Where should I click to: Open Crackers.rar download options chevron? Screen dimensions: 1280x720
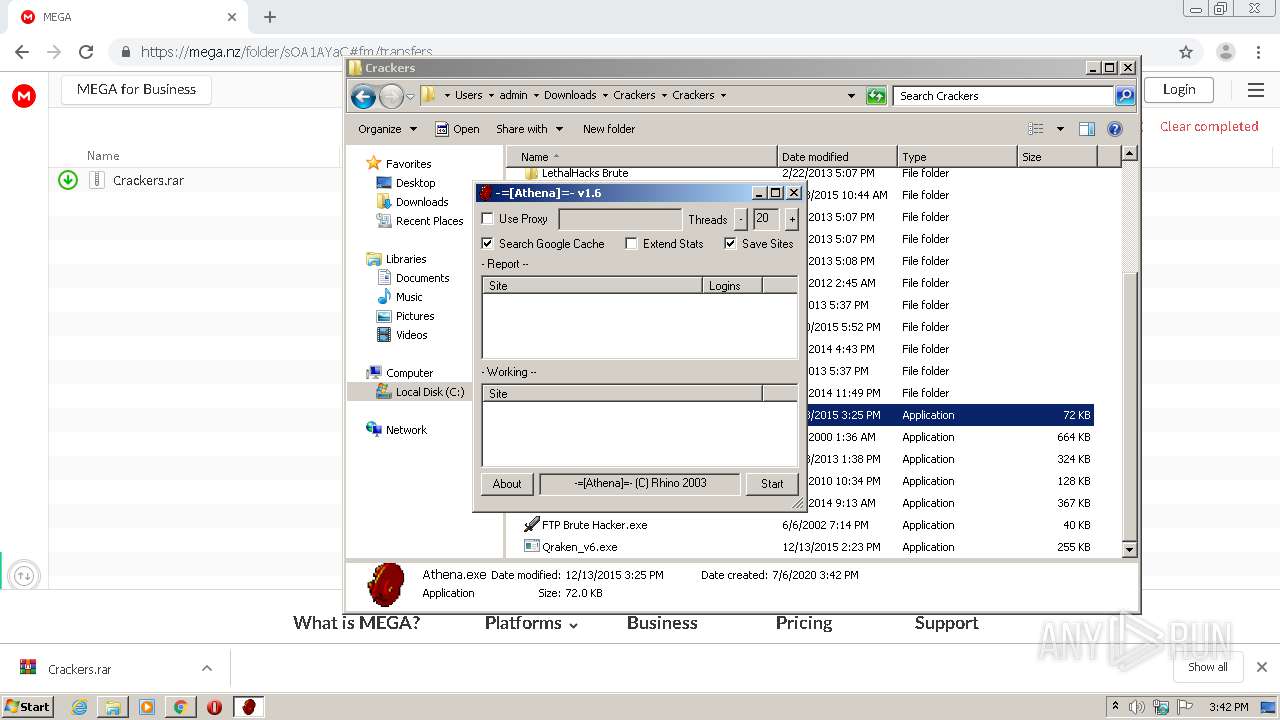(x=207, y=668)
